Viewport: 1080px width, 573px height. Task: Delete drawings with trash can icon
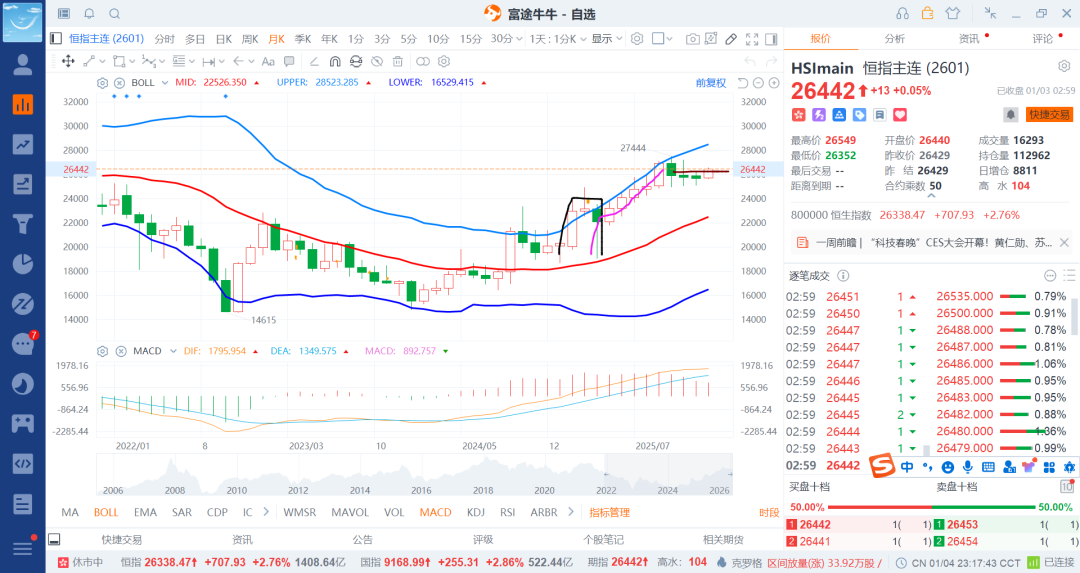pyautogui.click(x=397, y=61)
